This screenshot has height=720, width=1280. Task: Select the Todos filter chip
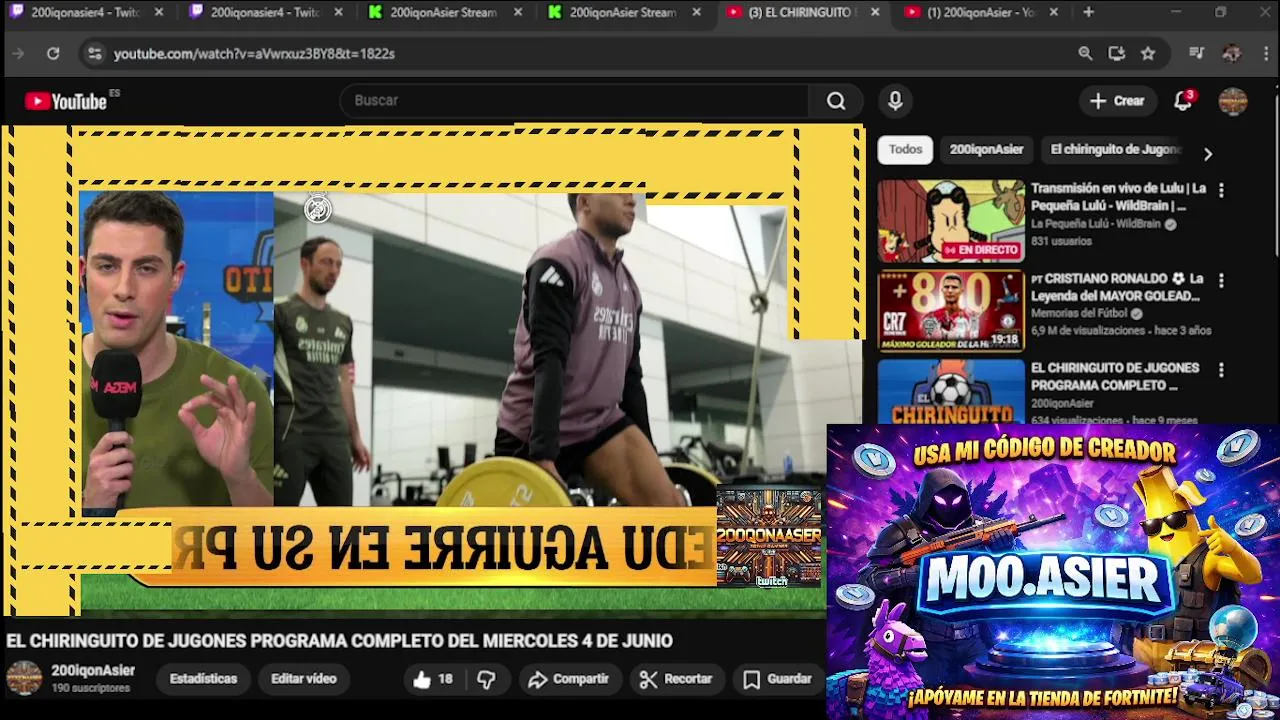coord(905,149)
